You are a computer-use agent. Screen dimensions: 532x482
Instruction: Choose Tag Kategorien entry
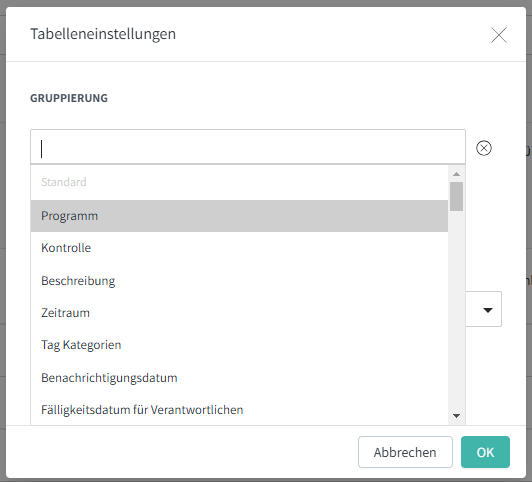pyautogui.click(x=239, y=345)
